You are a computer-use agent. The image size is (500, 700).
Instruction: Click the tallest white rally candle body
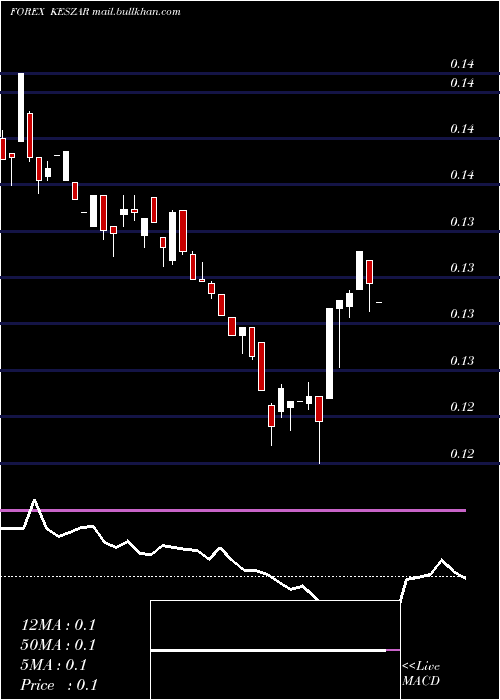point(329,353)
